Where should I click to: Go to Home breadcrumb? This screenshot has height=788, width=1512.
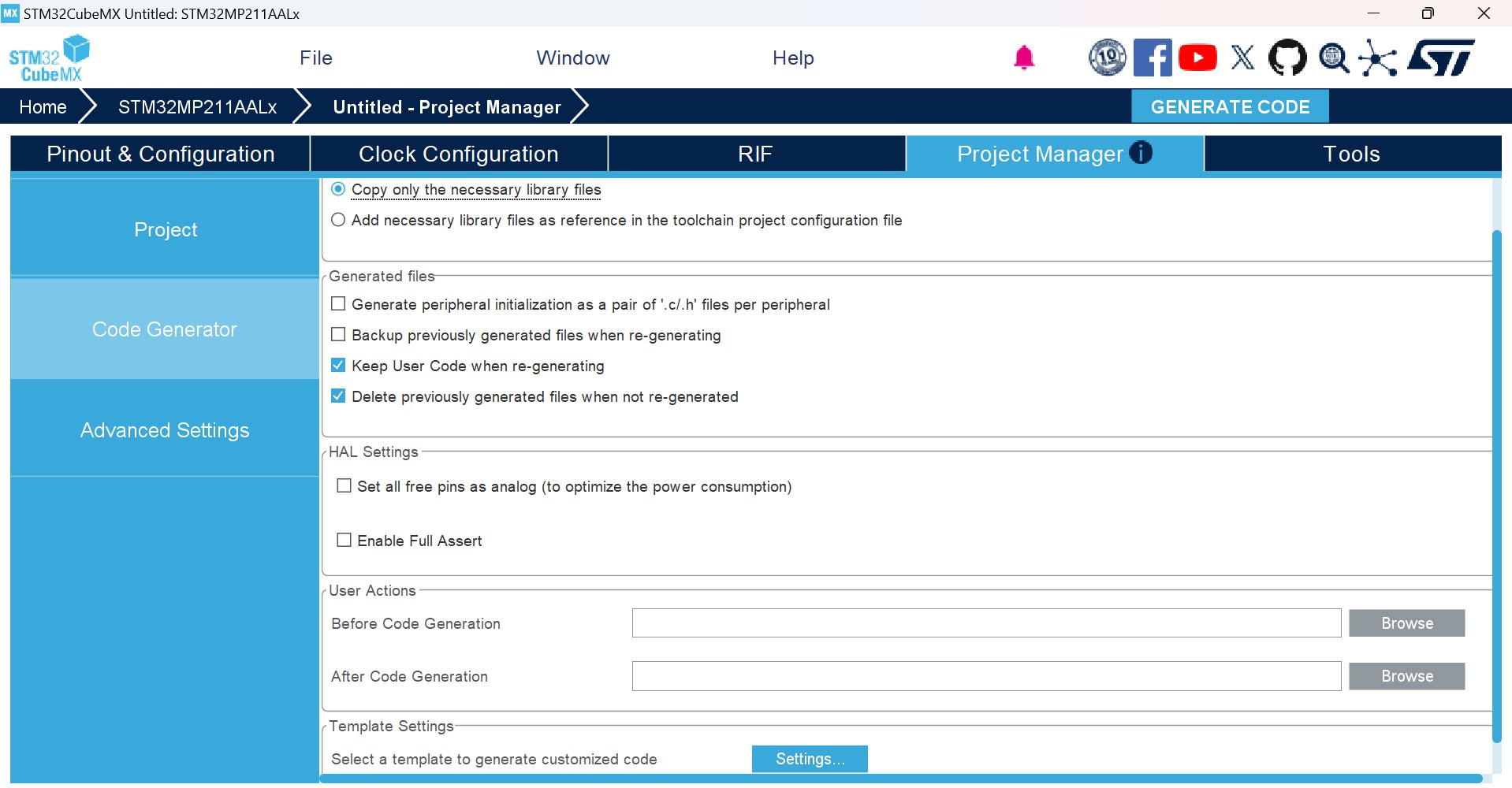[x=43, y=107]
